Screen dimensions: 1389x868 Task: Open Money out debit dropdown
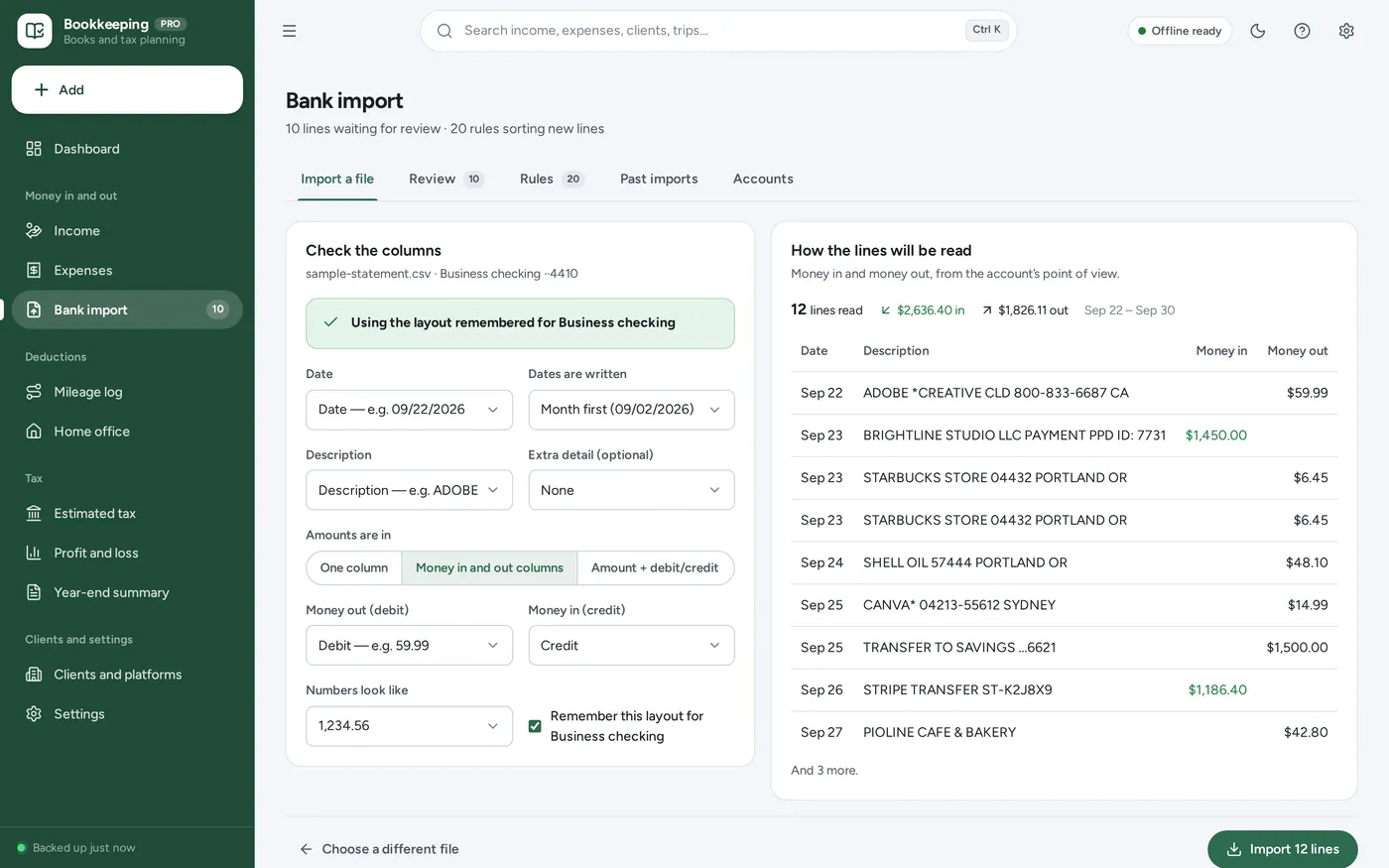point(409,646)
